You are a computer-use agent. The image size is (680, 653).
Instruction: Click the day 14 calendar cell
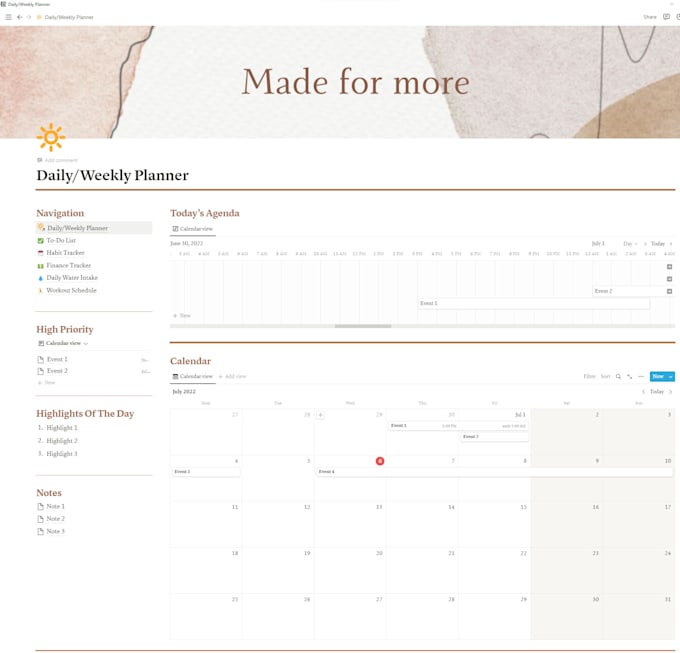[x=422, y=524]
